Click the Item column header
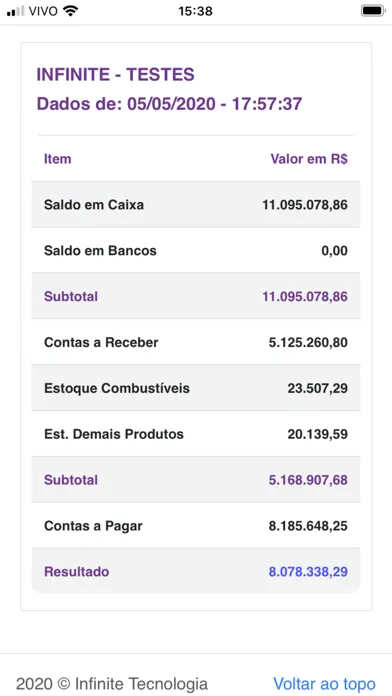The height and width of the screenshot is (696, 392). [57, 159]
